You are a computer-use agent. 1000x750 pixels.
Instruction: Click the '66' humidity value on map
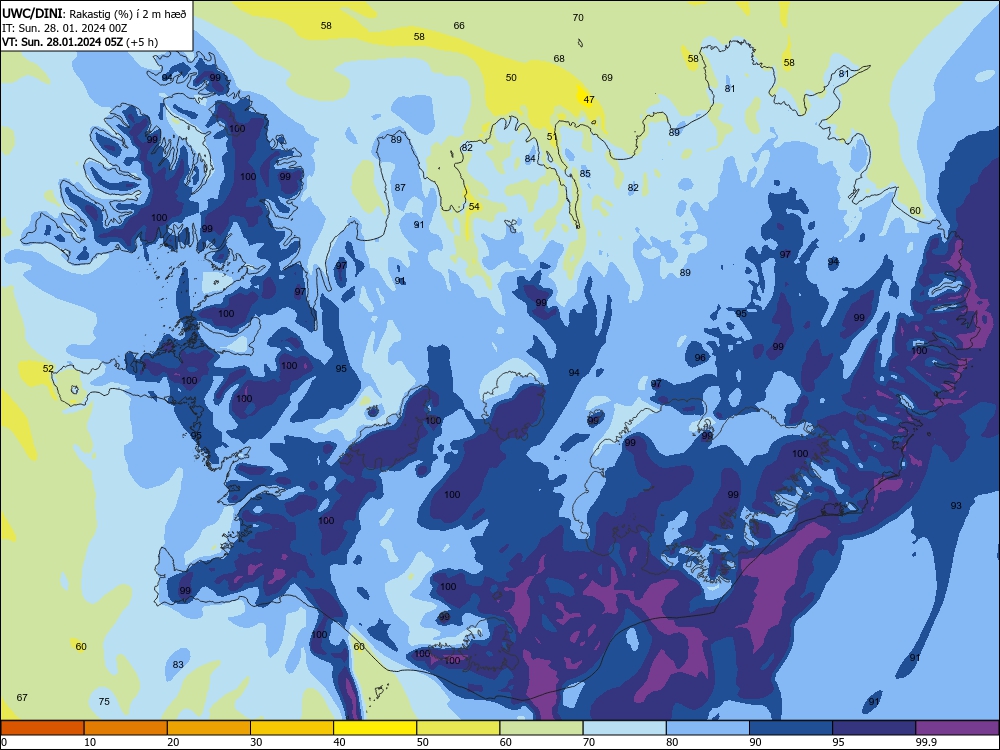point(459,26)
